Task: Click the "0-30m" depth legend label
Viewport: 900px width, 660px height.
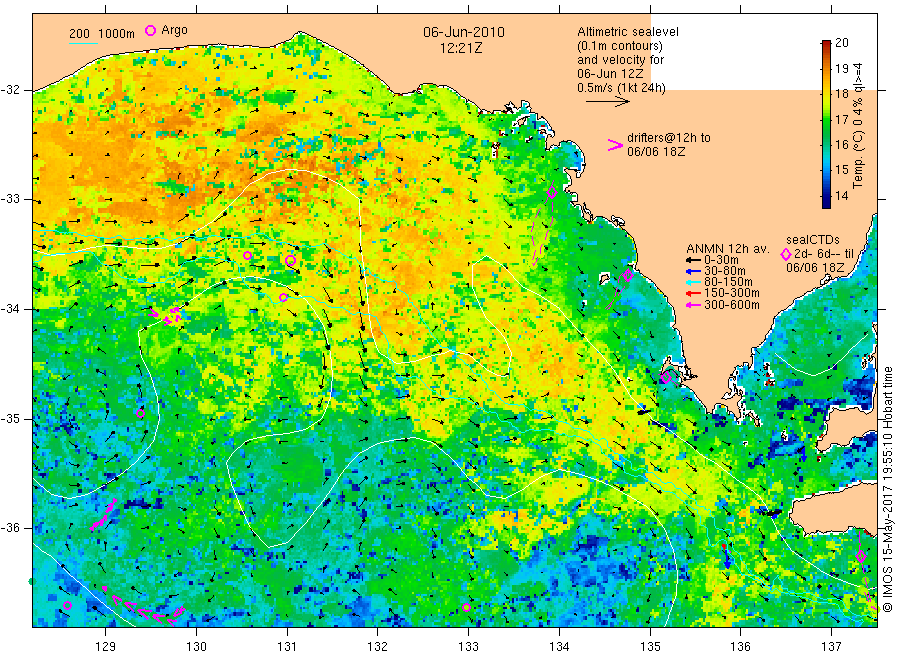Action: [721, 260]
